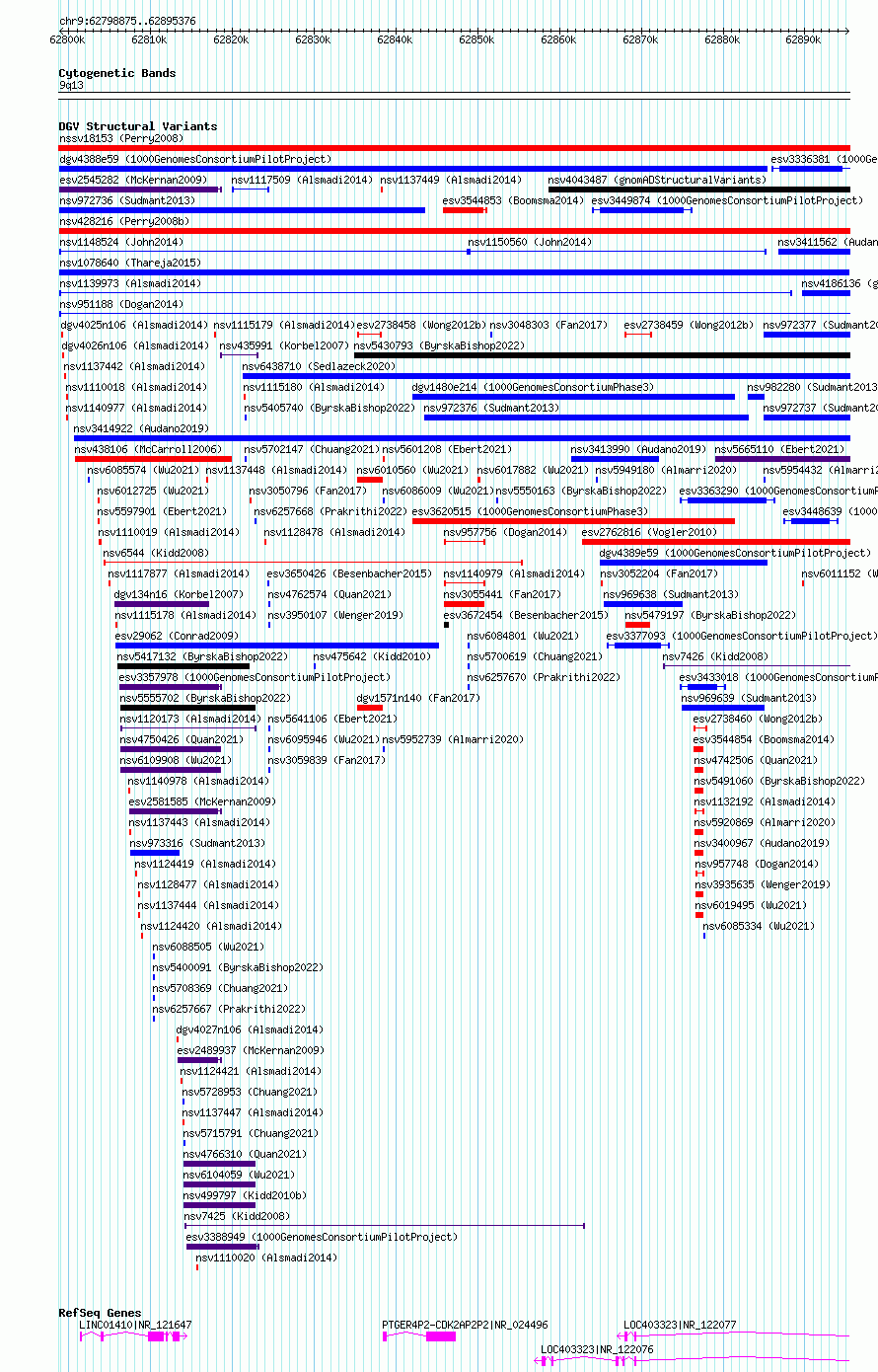Image resolution: width=878 pixels, height=1372 pixels.
Task: Open nsv3935635 (Wenger2019) label
Action: 765,884
